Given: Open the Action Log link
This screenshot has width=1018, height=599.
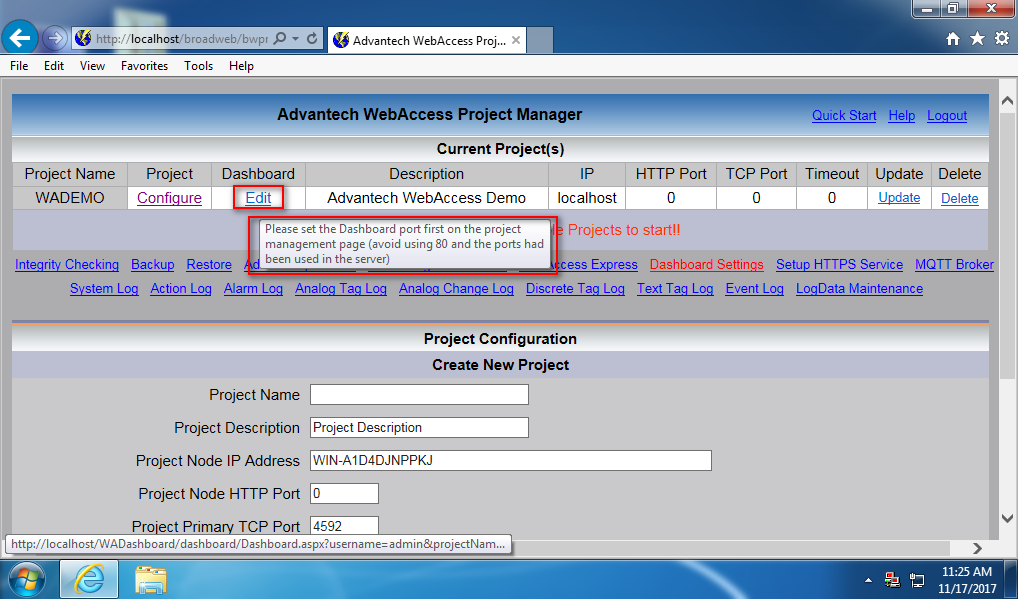Looking at the screenshot, I should (x=181, y=289).
